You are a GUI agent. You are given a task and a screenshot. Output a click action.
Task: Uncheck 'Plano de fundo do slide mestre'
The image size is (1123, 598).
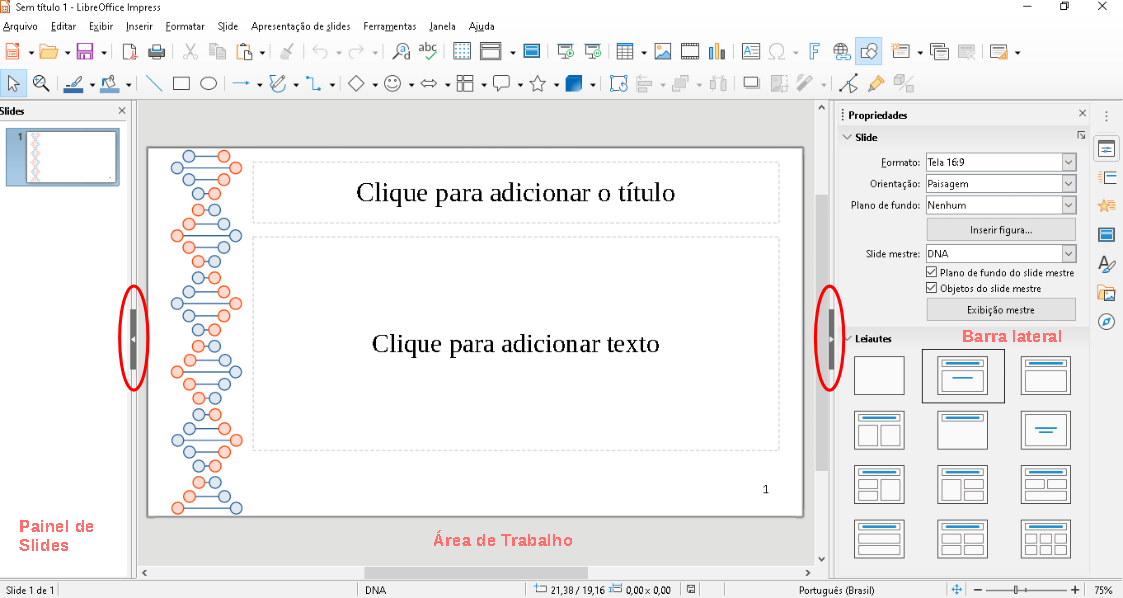point(931,272)
